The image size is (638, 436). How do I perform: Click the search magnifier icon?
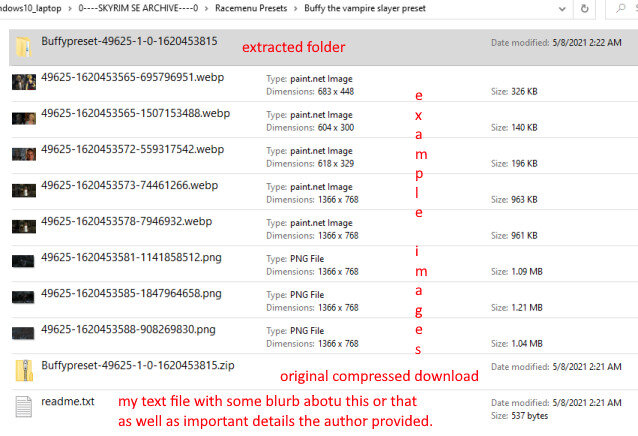(621, 8)
